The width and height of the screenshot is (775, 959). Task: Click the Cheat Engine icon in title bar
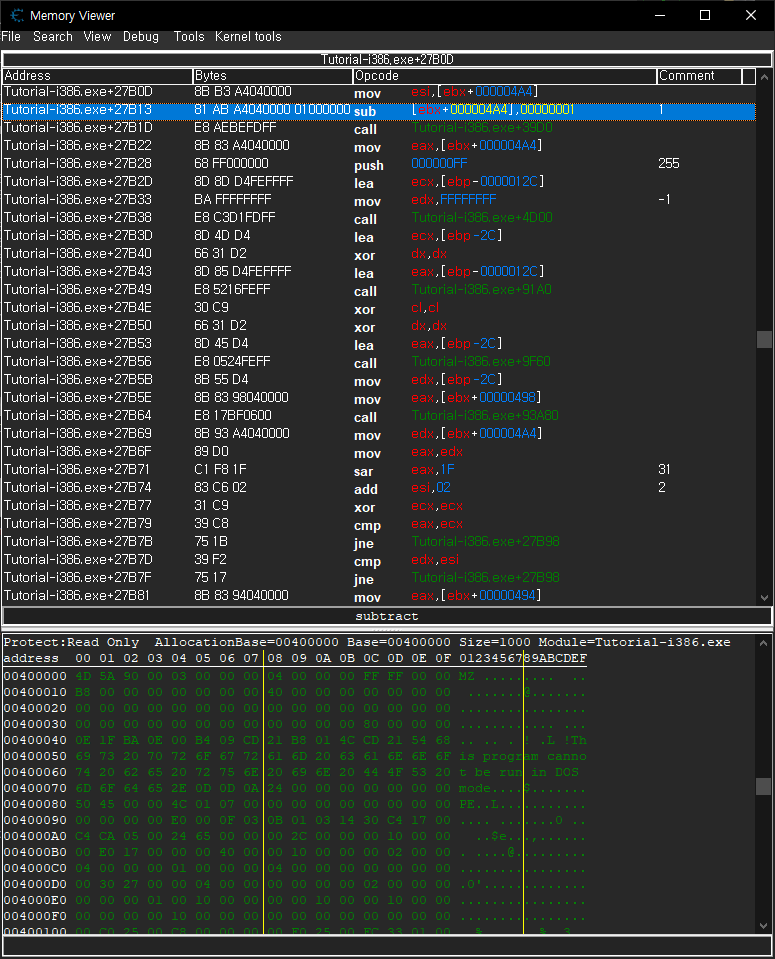(17, 15)
